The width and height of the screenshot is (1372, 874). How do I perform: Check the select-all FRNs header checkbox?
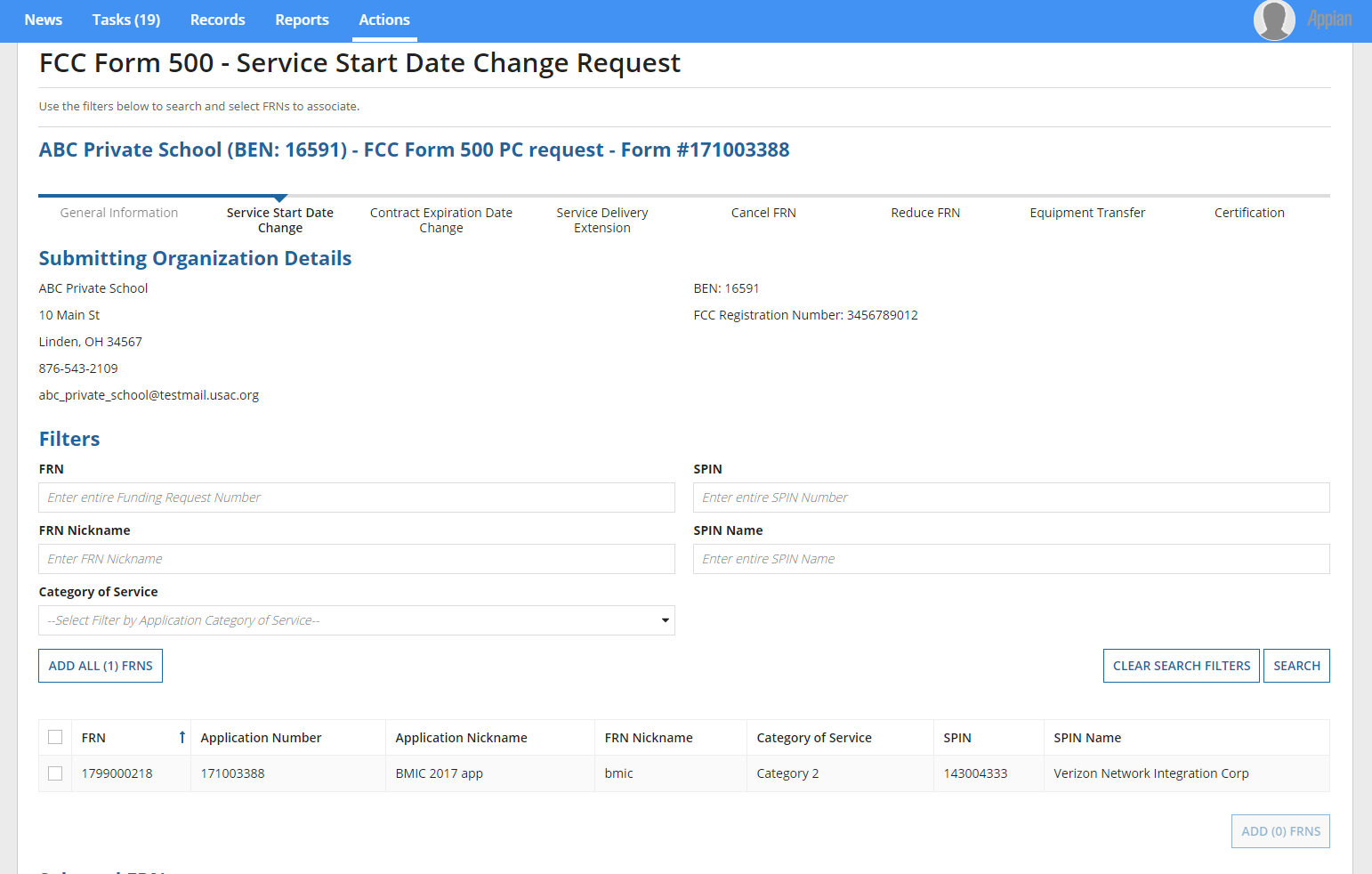(x=55, y=738)
